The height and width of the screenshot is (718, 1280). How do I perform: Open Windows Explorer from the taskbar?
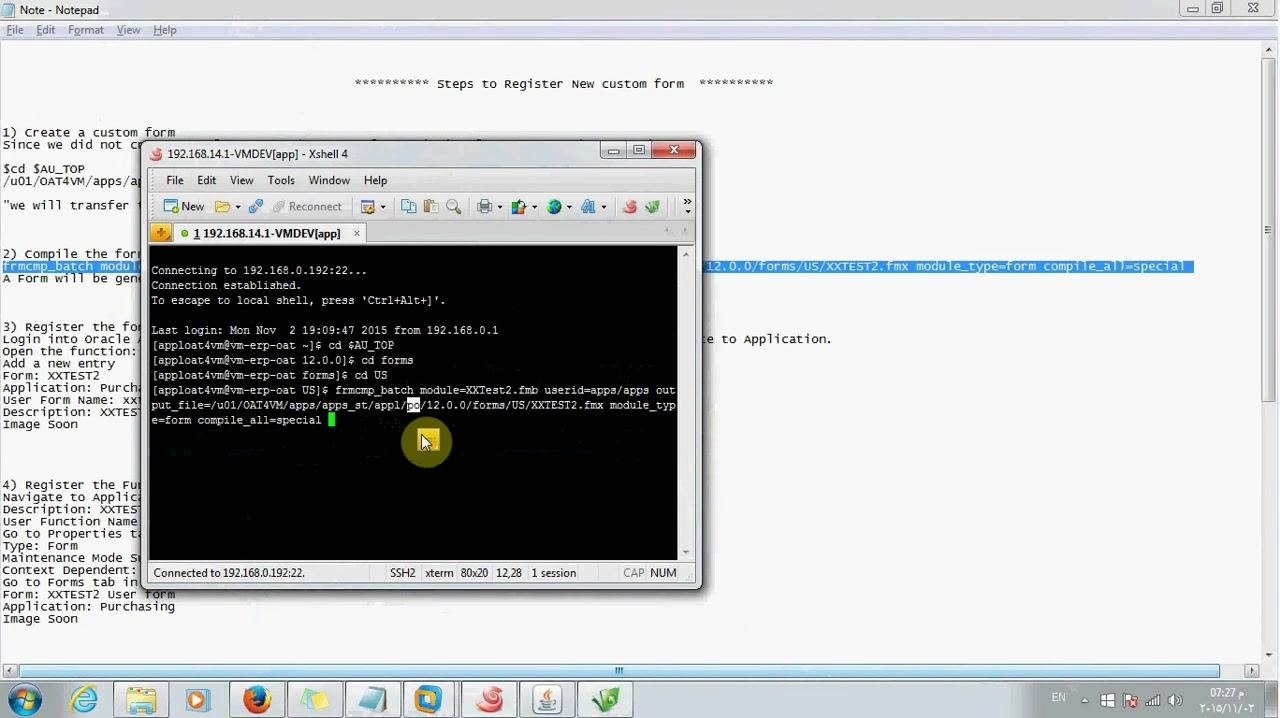141,699
